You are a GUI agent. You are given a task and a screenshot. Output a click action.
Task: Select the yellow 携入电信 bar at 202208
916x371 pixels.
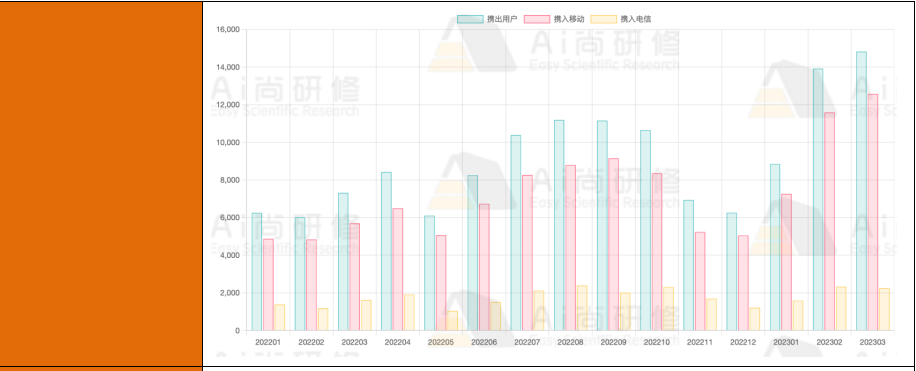click(x=582, y=308)
